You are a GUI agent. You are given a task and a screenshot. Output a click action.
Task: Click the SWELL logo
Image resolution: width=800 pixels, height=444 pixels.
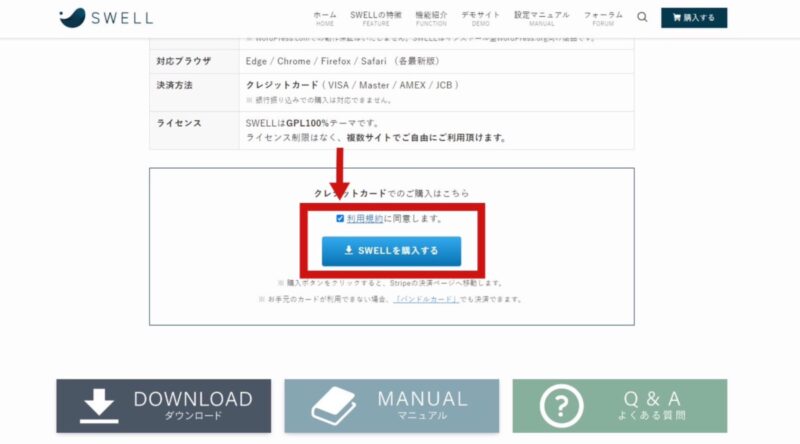point(106,17)
